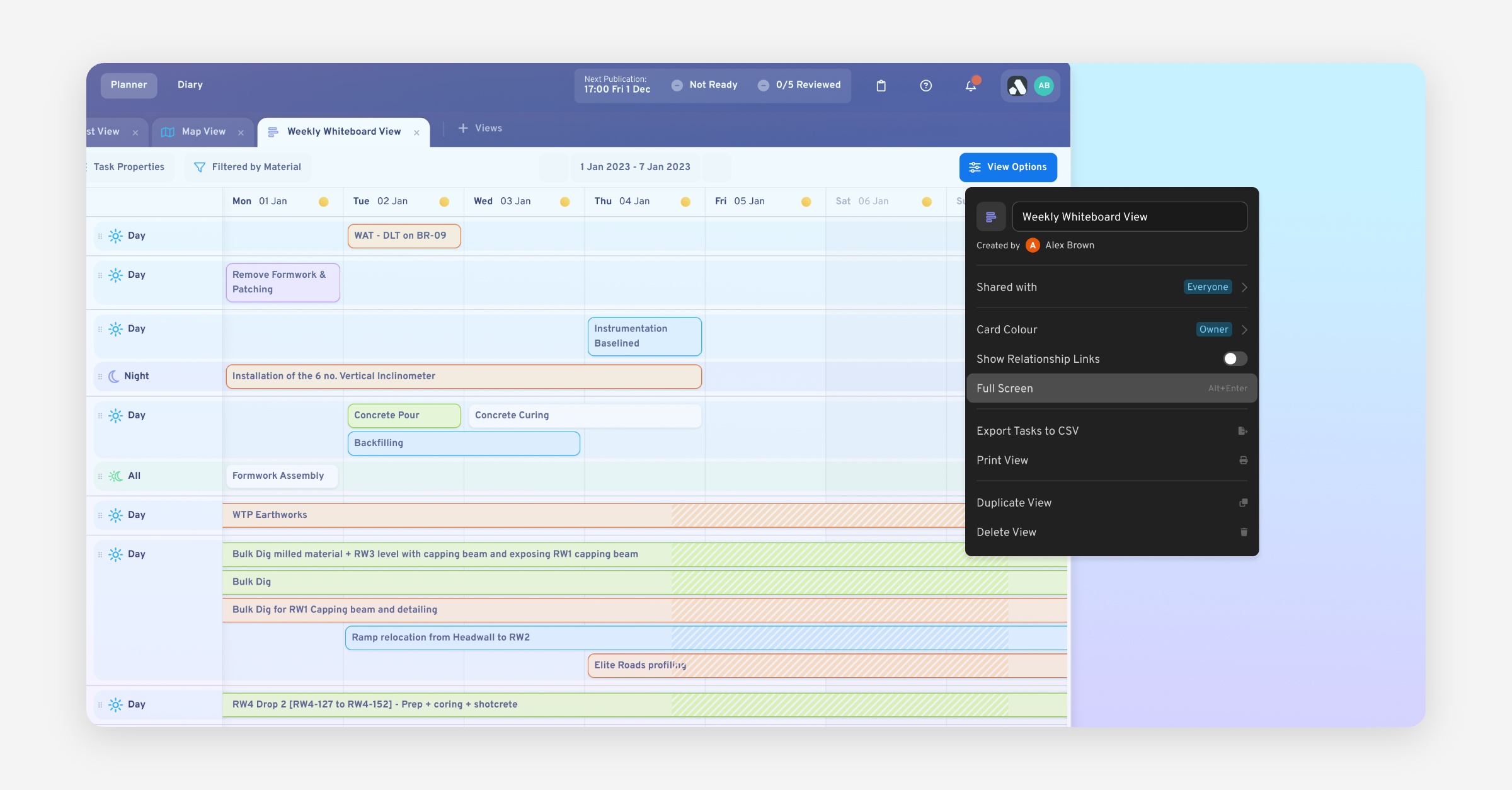The height and width of the screenshot is (790, 1512).
Task: Click the filter funnel icon
Action: tap(200, 167)
